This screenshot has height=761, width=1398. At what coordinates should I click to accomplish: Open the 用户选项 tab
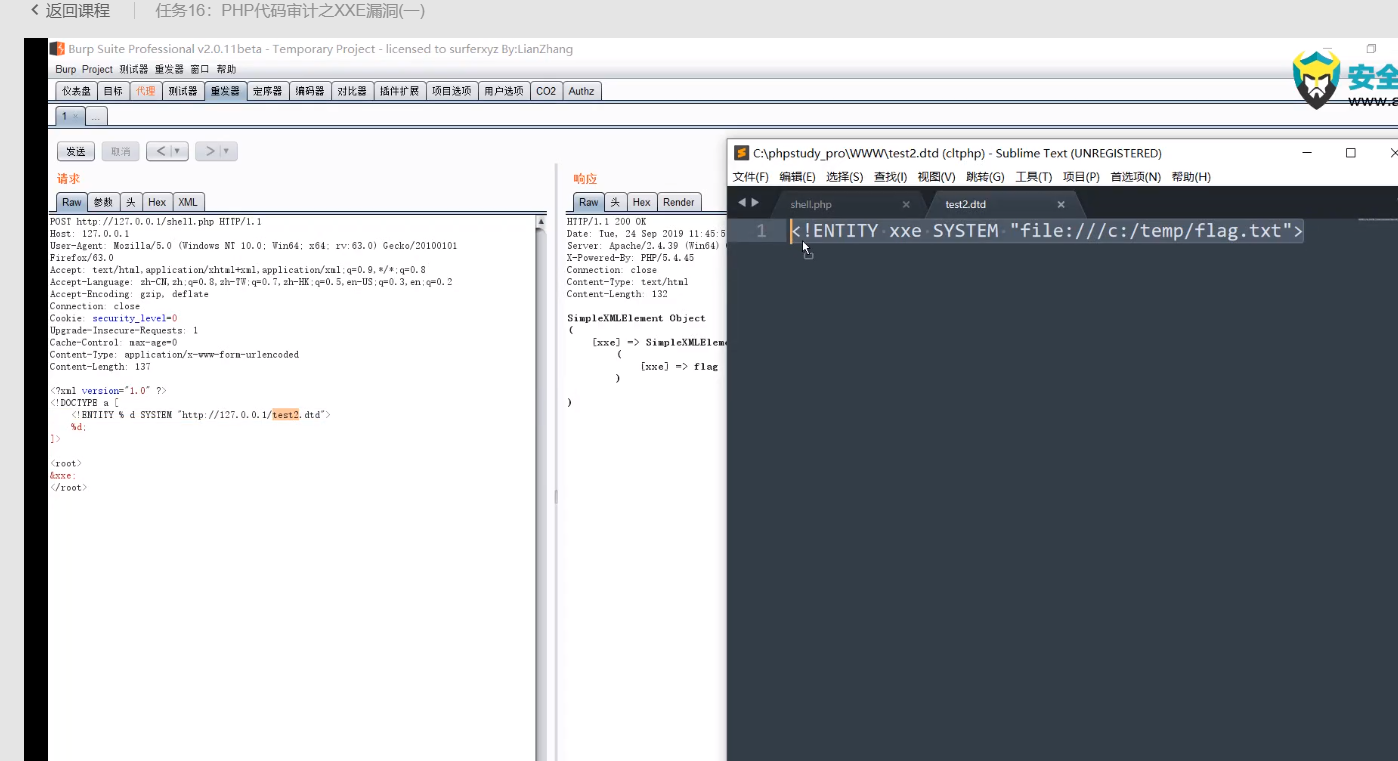pyautogui.click(x=504, y=91)
